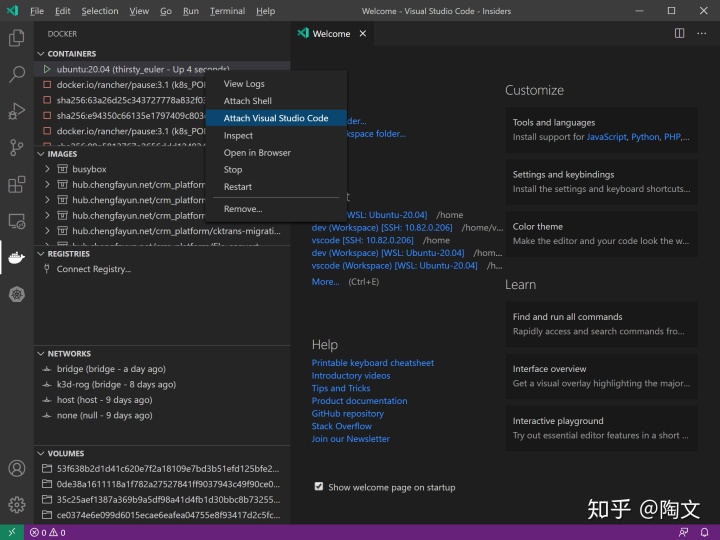720x540 pixels.
Task: Open the Selection menu
Action: click(x=100, y=11)
